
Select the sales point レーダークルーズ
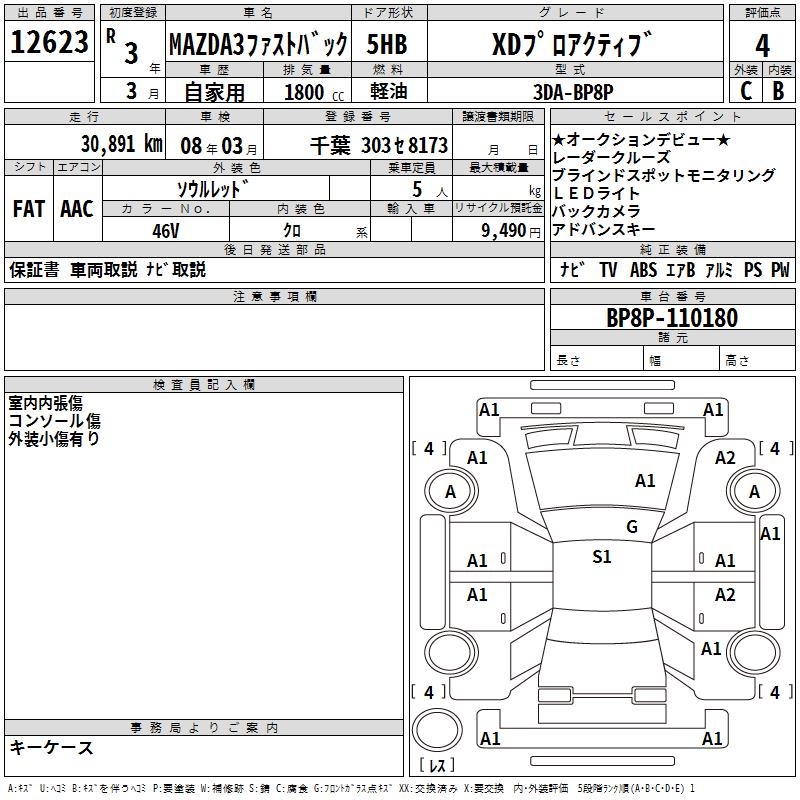[611, 157]
